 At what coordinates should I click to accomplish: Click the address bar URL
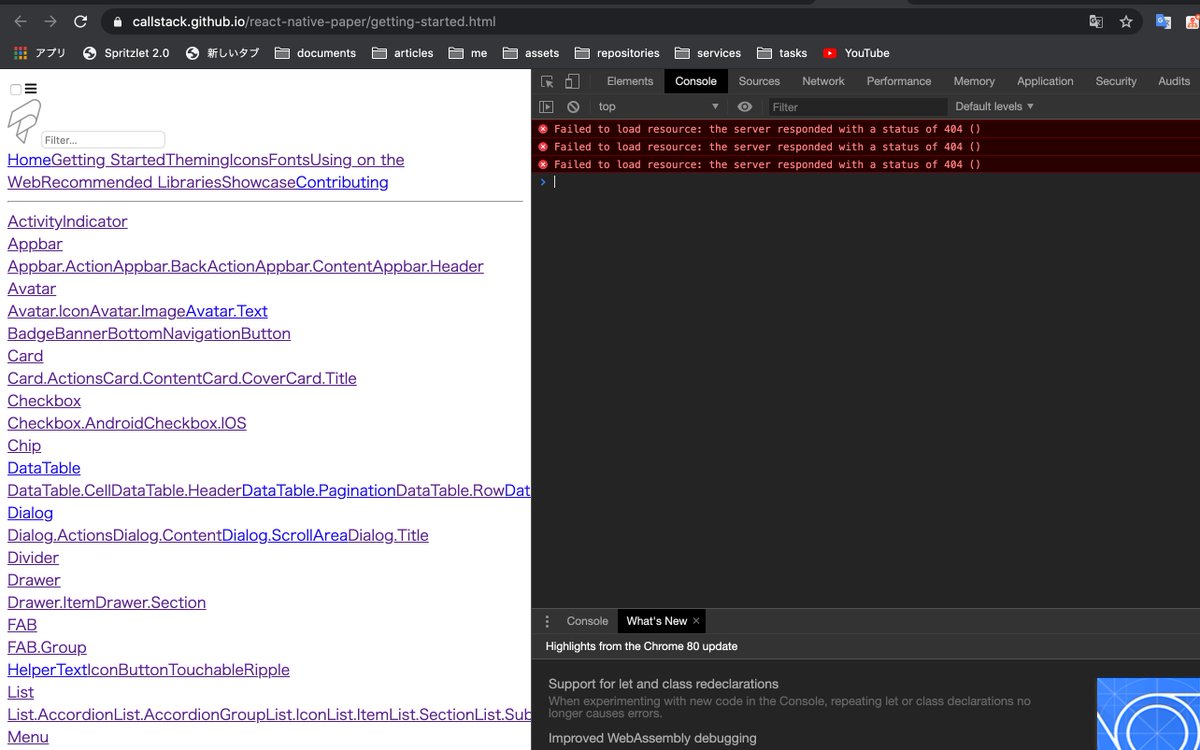314,21
